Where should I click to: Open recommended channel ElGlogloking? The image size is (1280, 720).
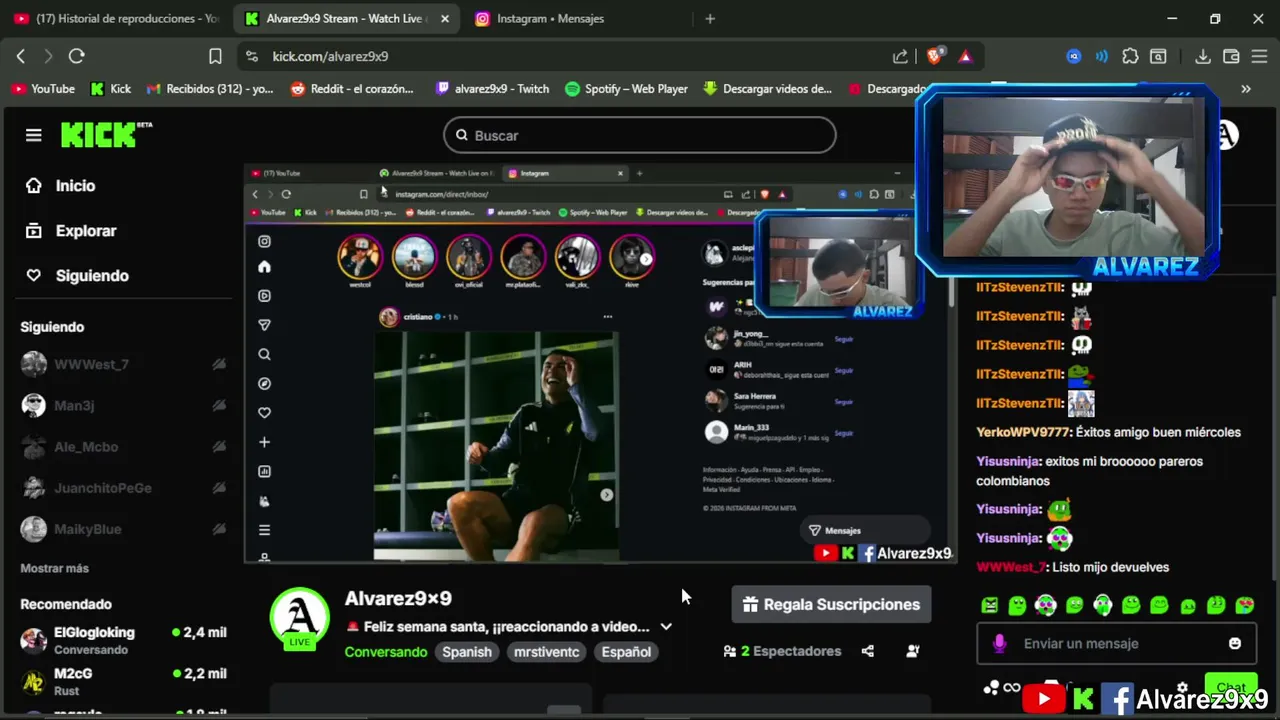(122, 640)
